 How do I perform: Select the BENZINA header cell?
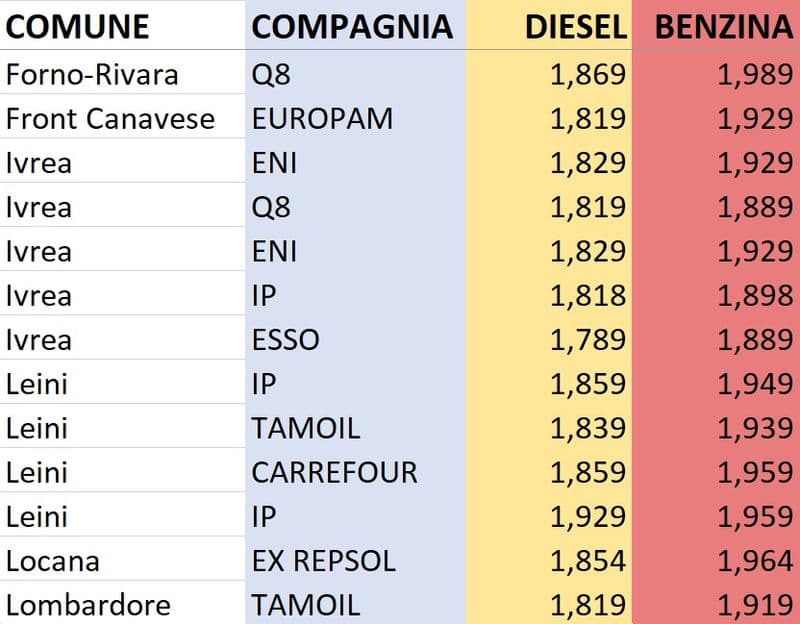(x=724, y=27)
